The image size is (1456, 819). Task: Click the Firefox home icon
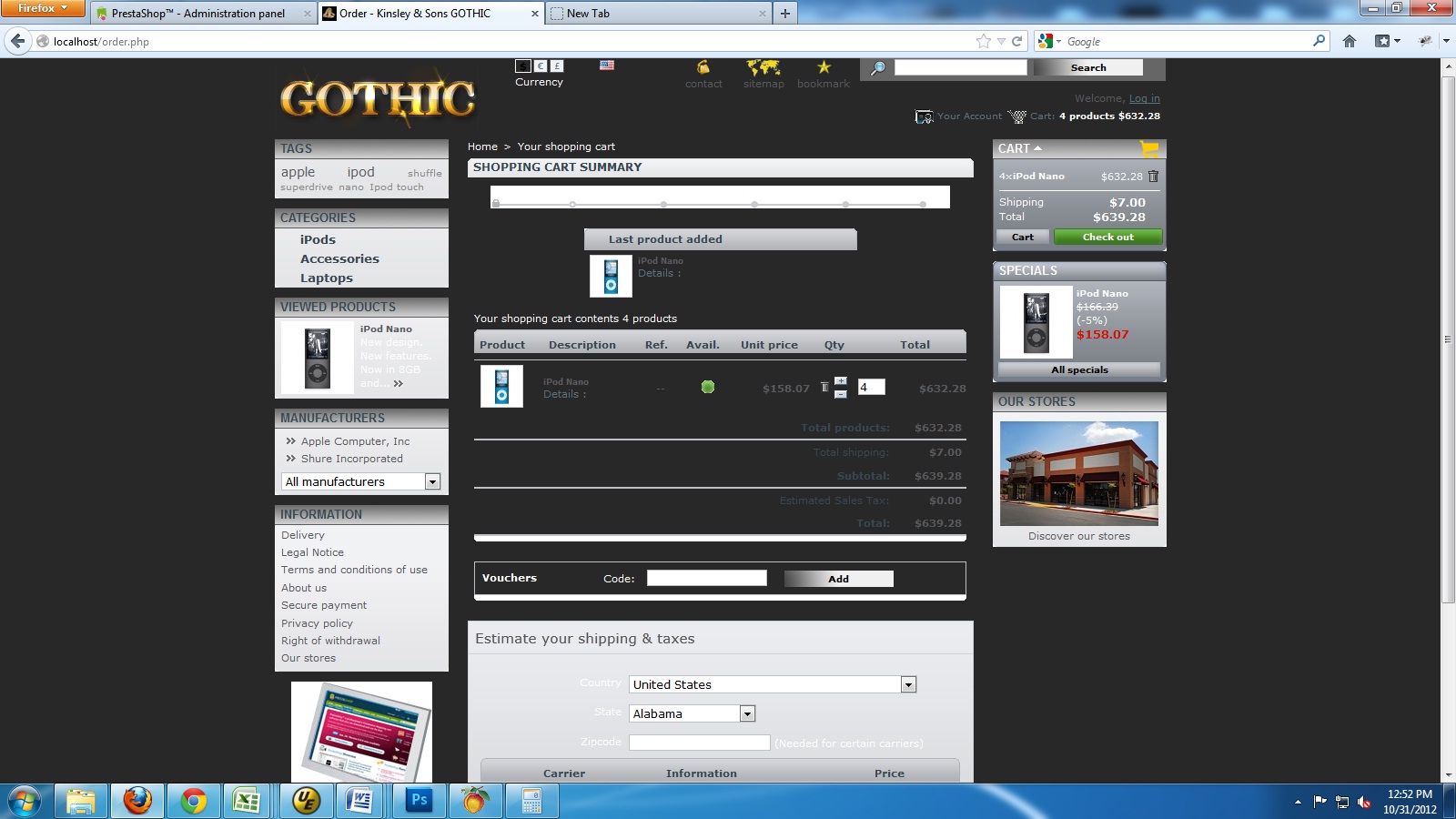(1350, 41)
